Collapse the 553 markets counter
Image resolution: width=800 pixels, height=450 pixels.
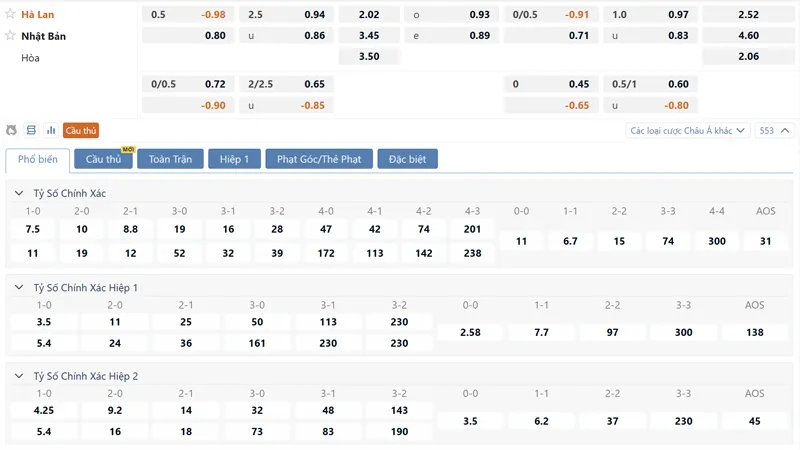pos(774,131)
